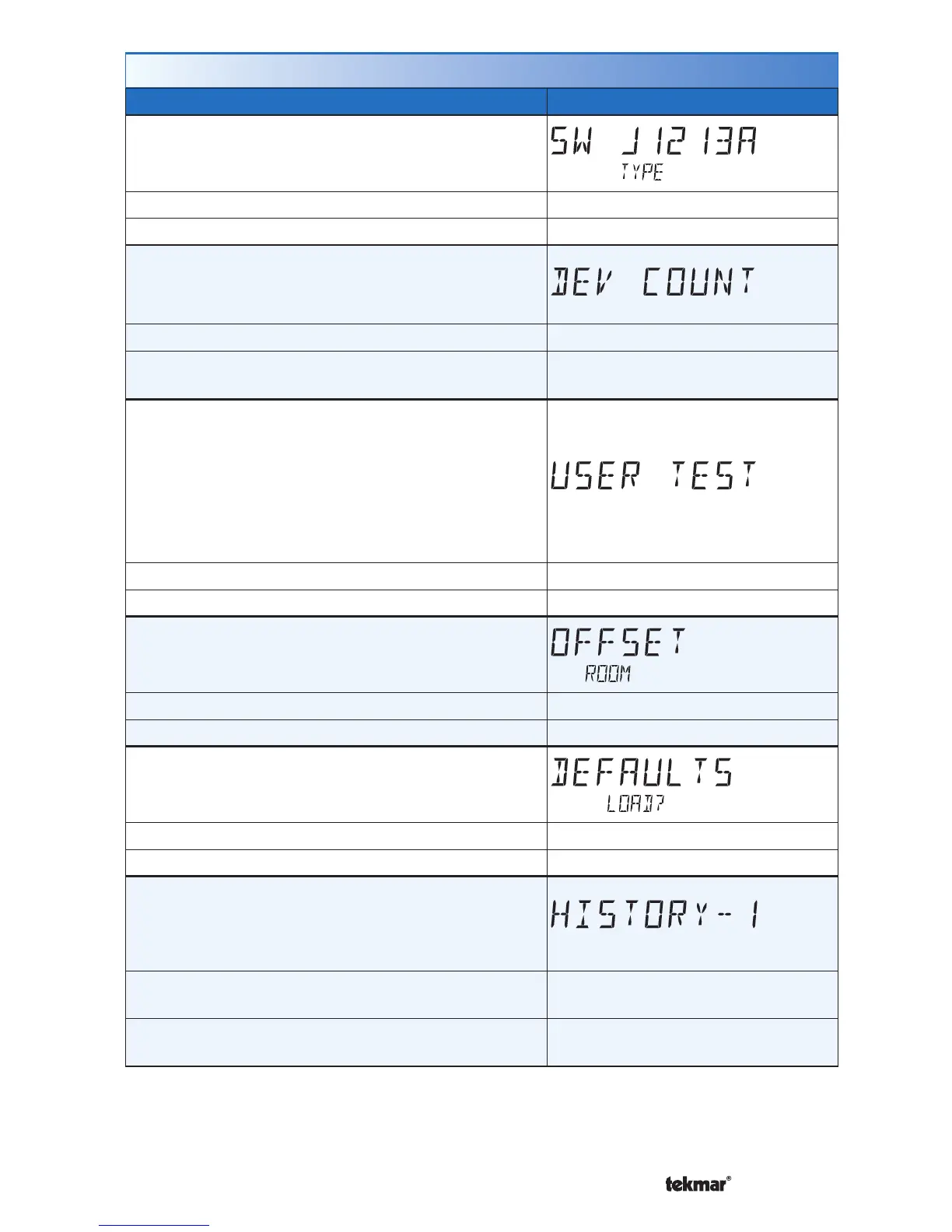This screenshot has width=952, height=1232.
Task: Click the dark blue right column header
Action: tap(692, 102)
